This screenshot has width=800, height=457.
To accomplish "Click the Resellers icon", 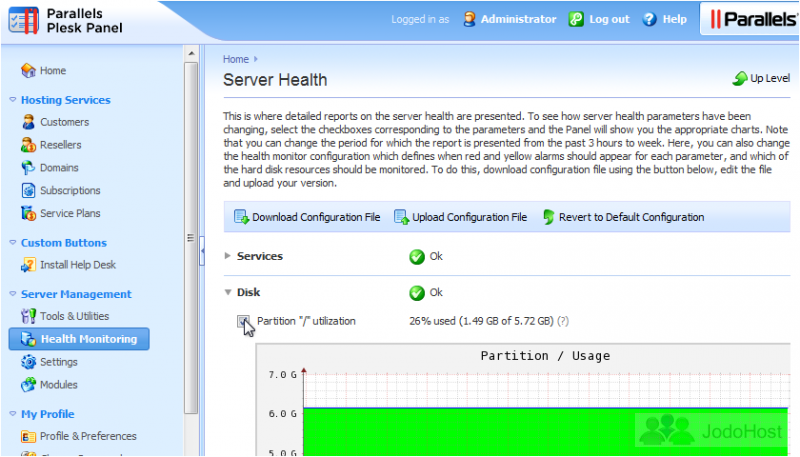I will [28, 145].
